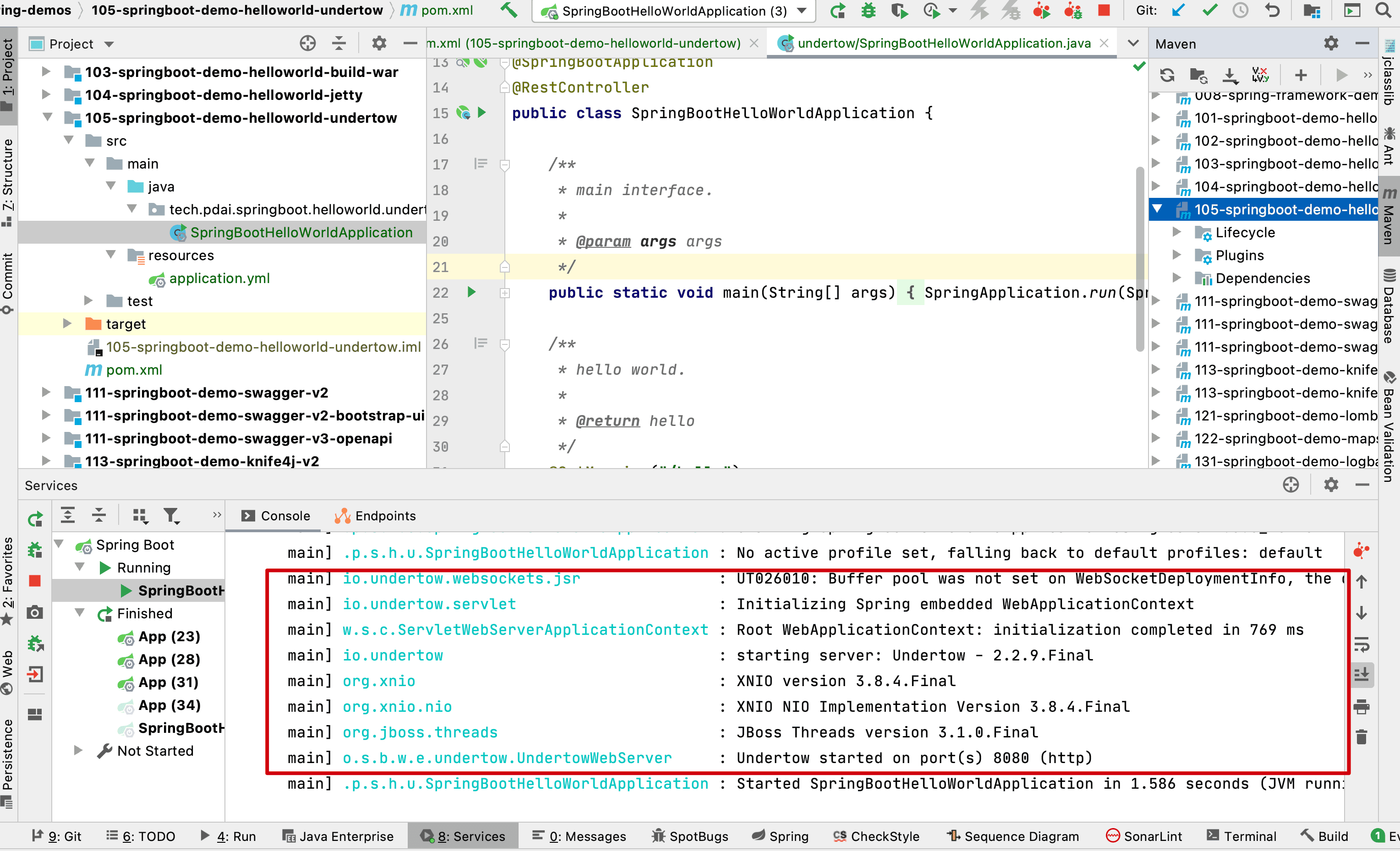Viewport: 1400px width, 851px height.
Task: Click Reload All Maven Projects icon
Action: pos(1167,75)
